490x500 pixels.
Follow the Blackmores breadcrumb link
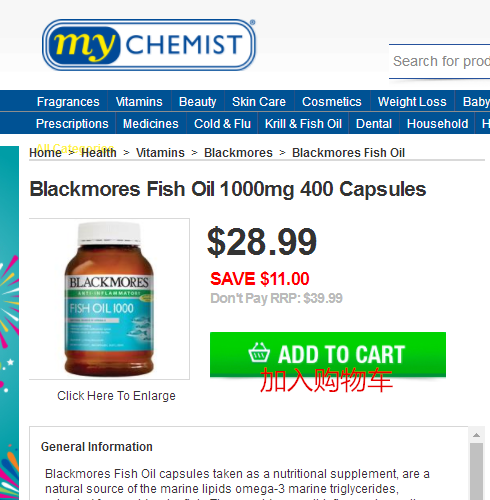click(238, 153)
